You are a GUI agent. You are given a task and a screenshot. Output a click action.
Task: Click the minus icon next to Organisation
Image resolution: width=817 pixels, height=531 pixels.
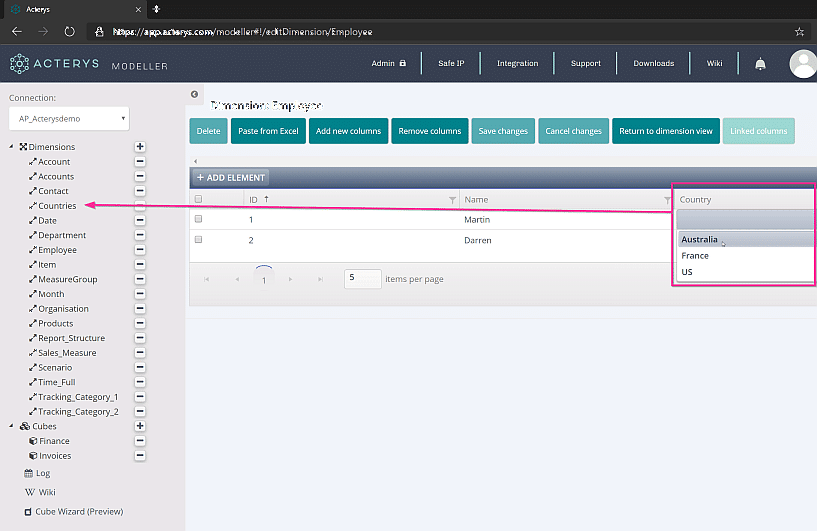(140, 308)
